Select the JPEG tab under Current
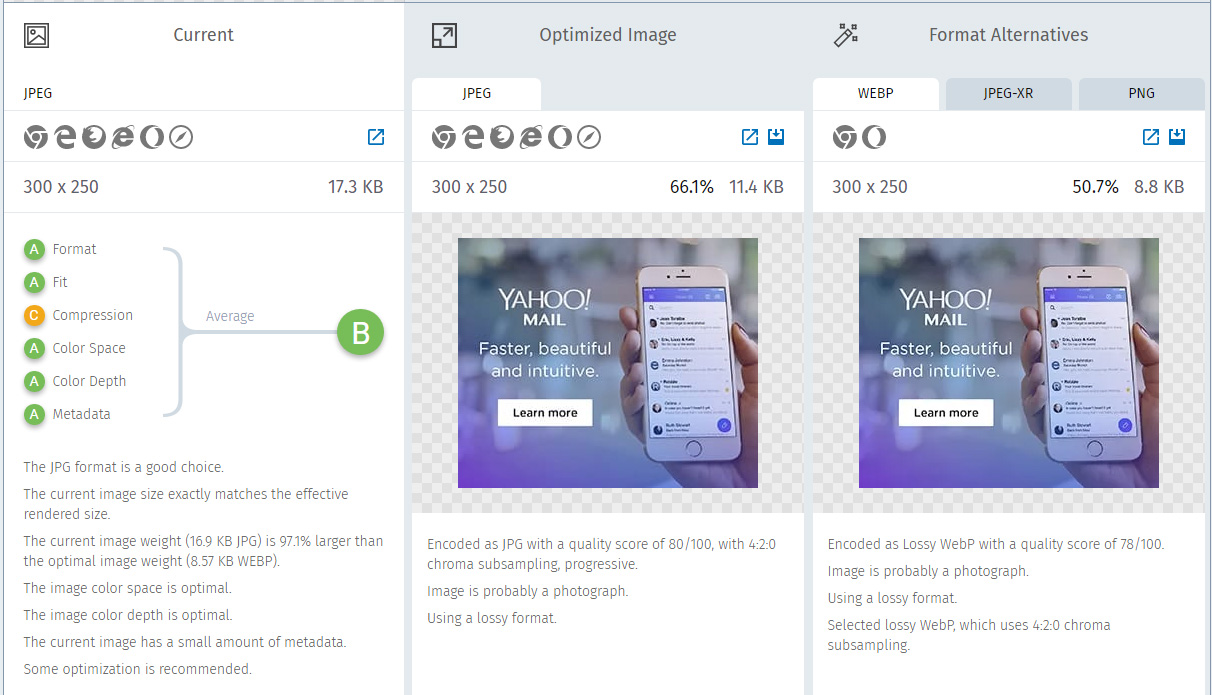 click(x=38, y=93)
